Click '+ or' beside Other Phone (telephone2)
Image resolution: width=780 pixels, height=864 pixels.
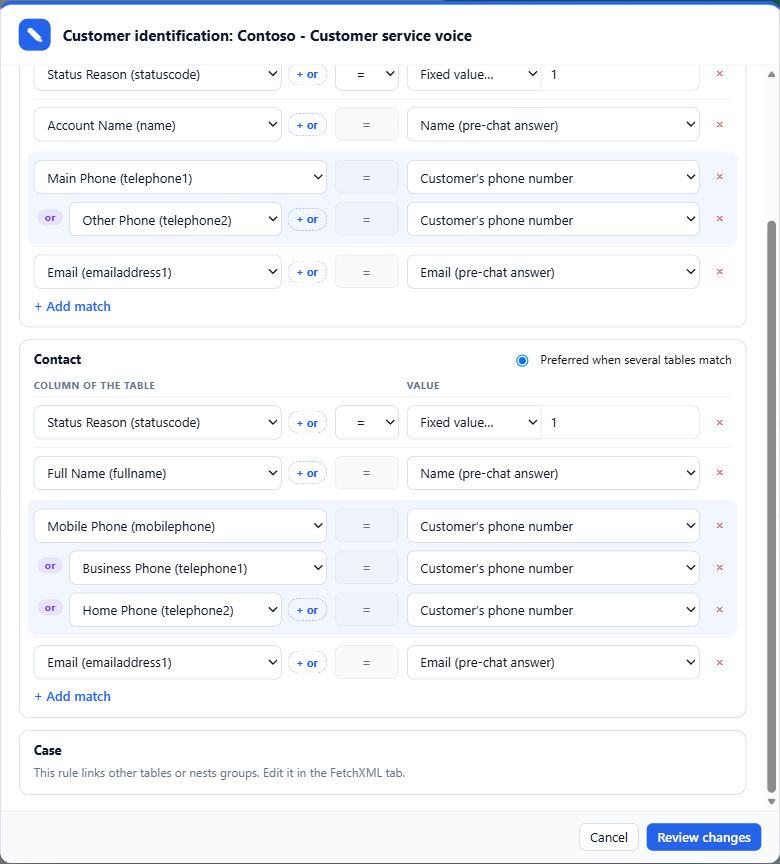coord(307,219)
